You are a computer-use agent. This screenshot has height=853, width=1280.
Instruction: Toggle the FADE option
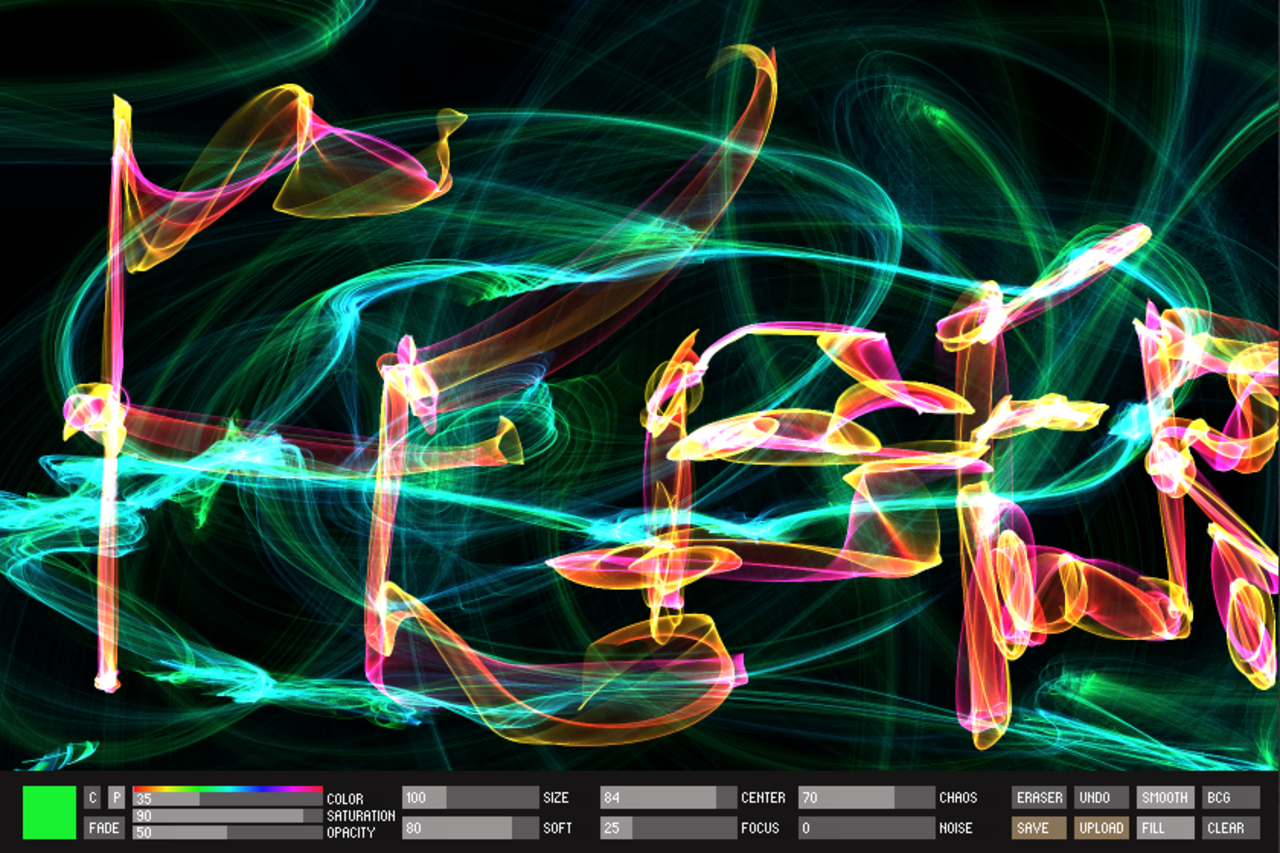click(x=104, y=828)
